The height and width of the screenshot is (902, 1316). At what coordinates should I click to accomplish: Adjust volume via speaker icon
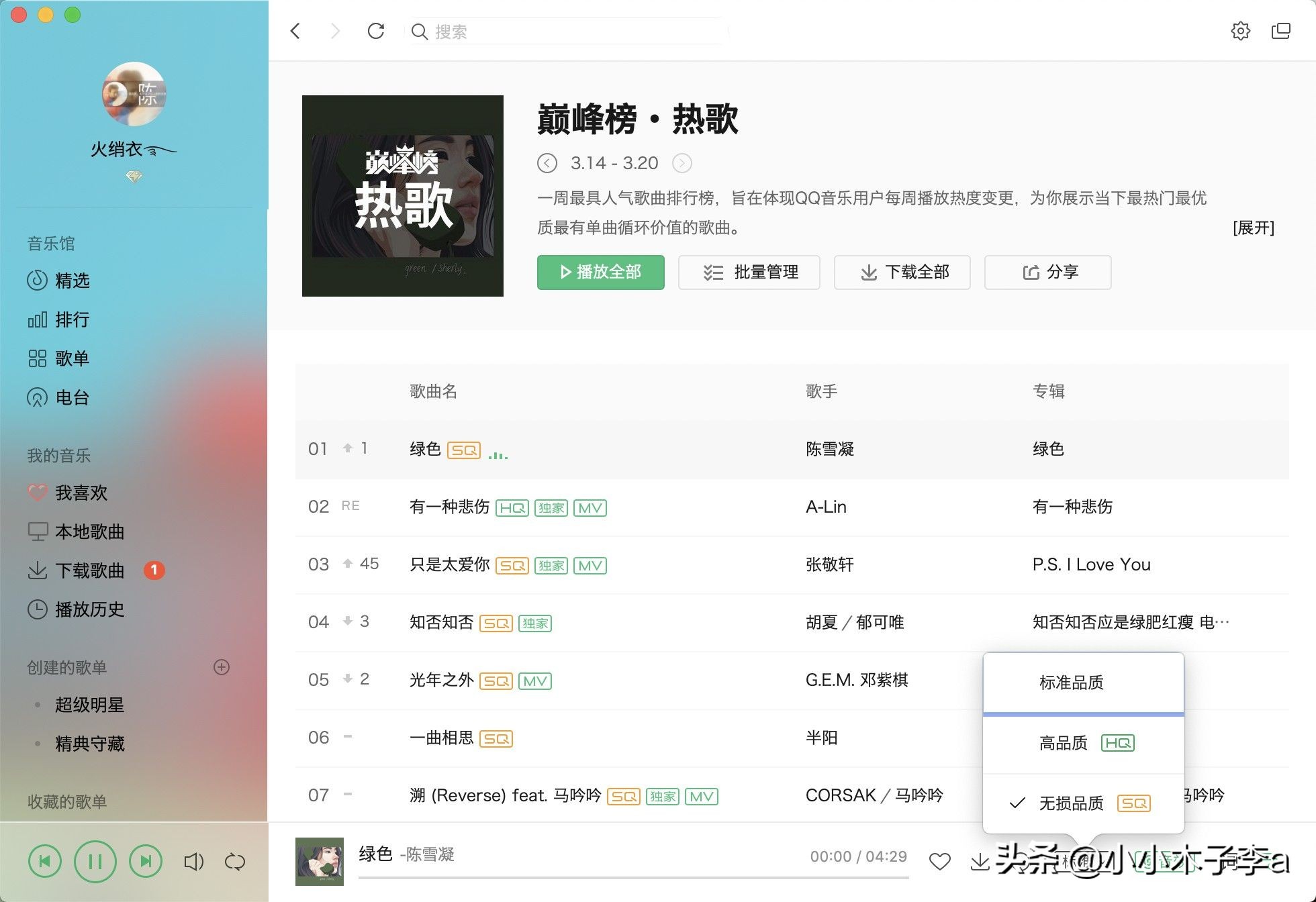click(x=194, y=861)
